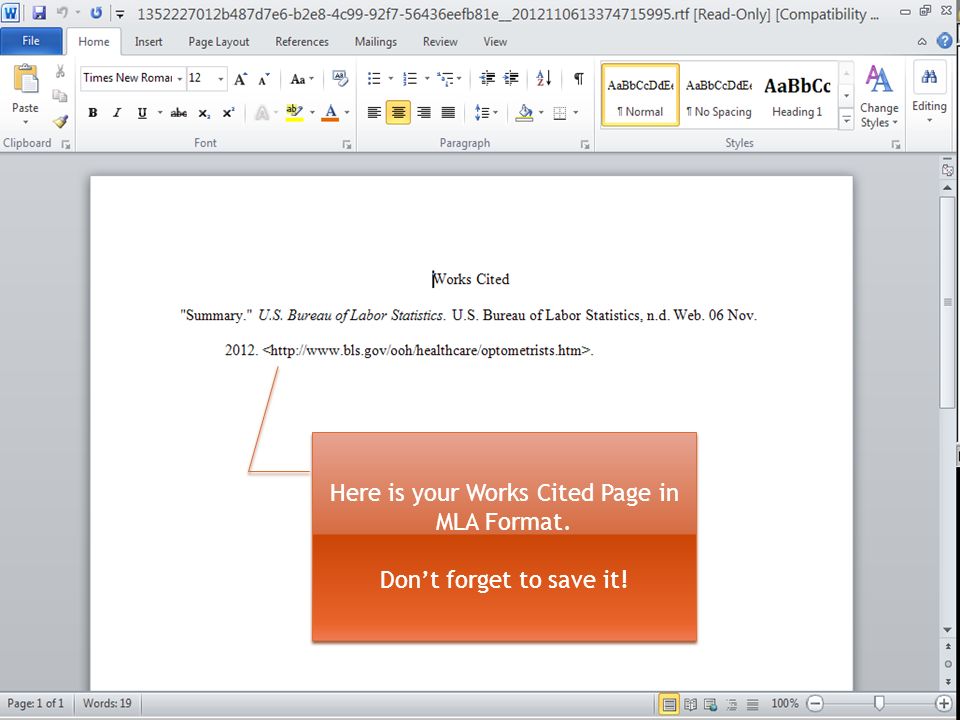
Task: Toggle bold formatting
Action: coord(93,113)
